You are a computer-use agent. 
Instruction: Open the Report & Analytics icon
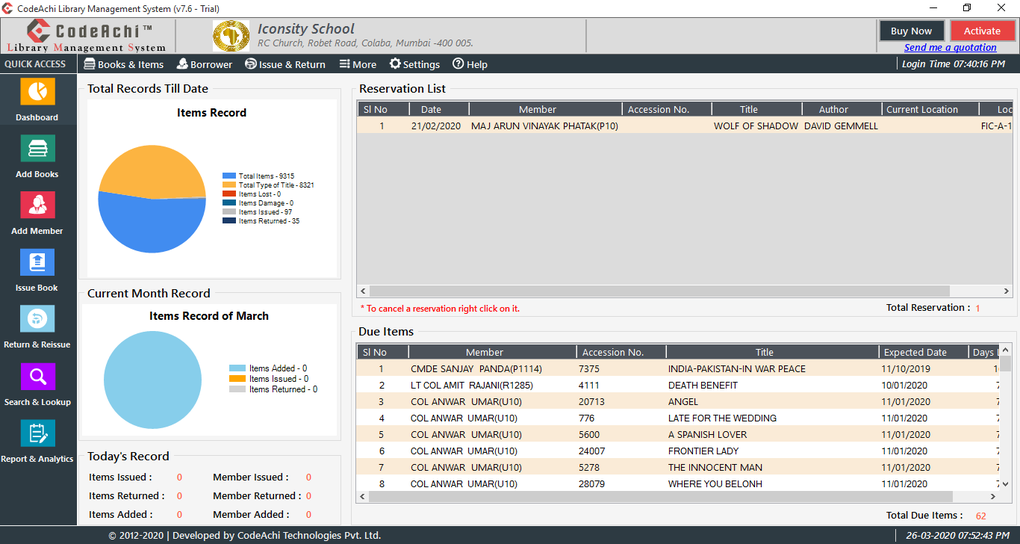click(x=37, y=434)
